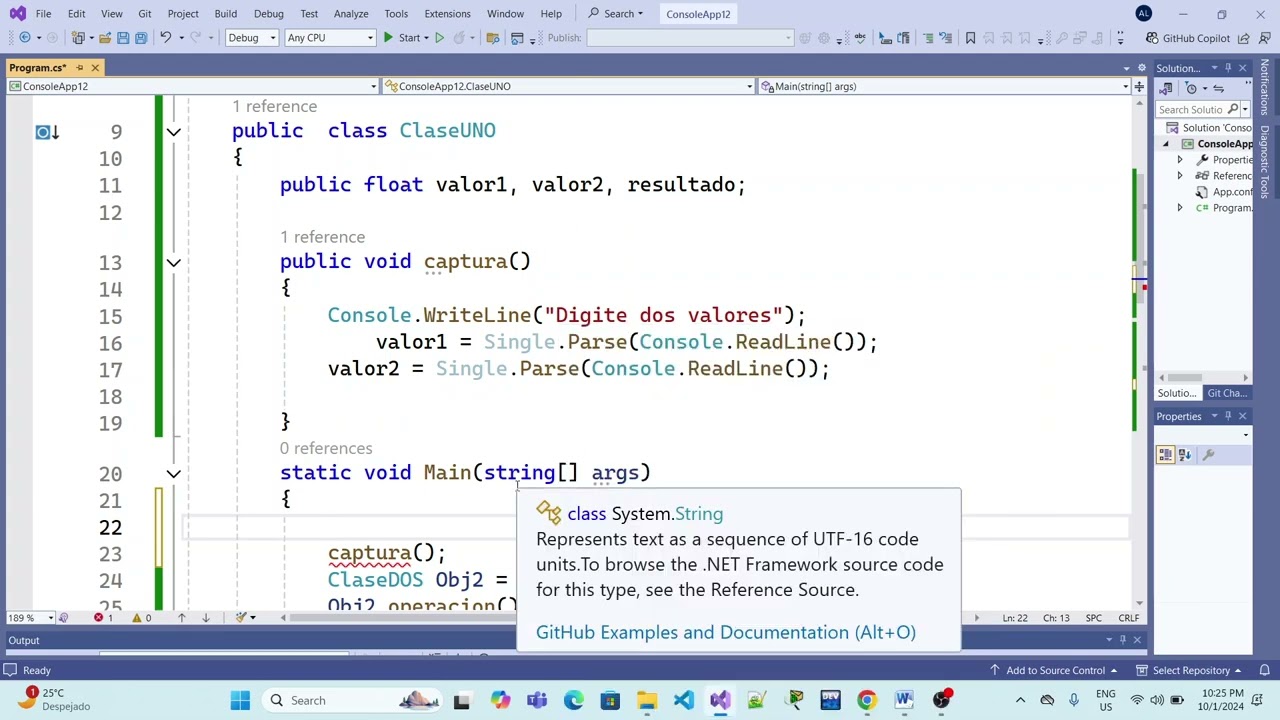
Task: Save Program.cs with the Save icon
Action: (123, 38)
